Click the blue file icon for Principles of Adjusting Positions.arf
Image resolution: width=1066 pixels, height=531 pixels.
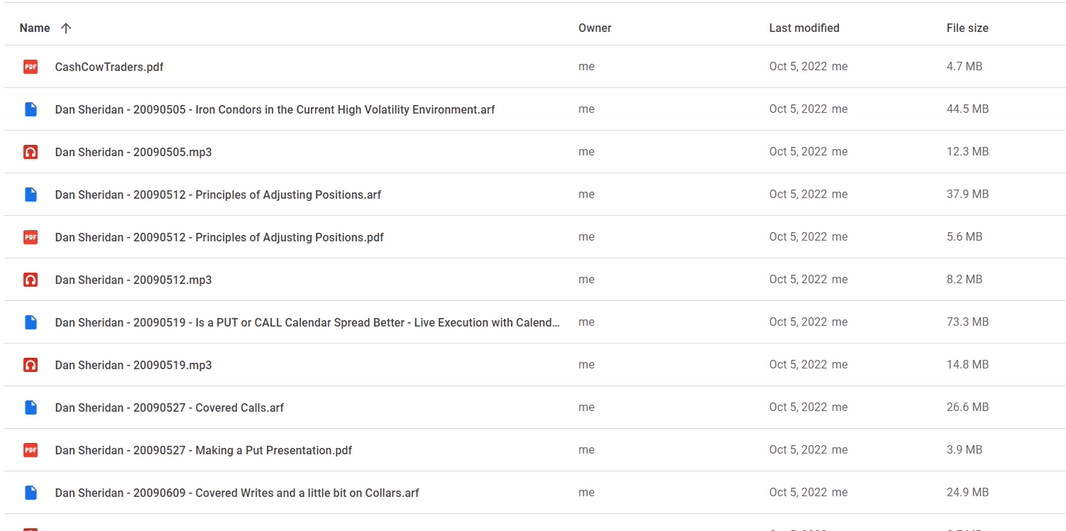click(31, 194)
